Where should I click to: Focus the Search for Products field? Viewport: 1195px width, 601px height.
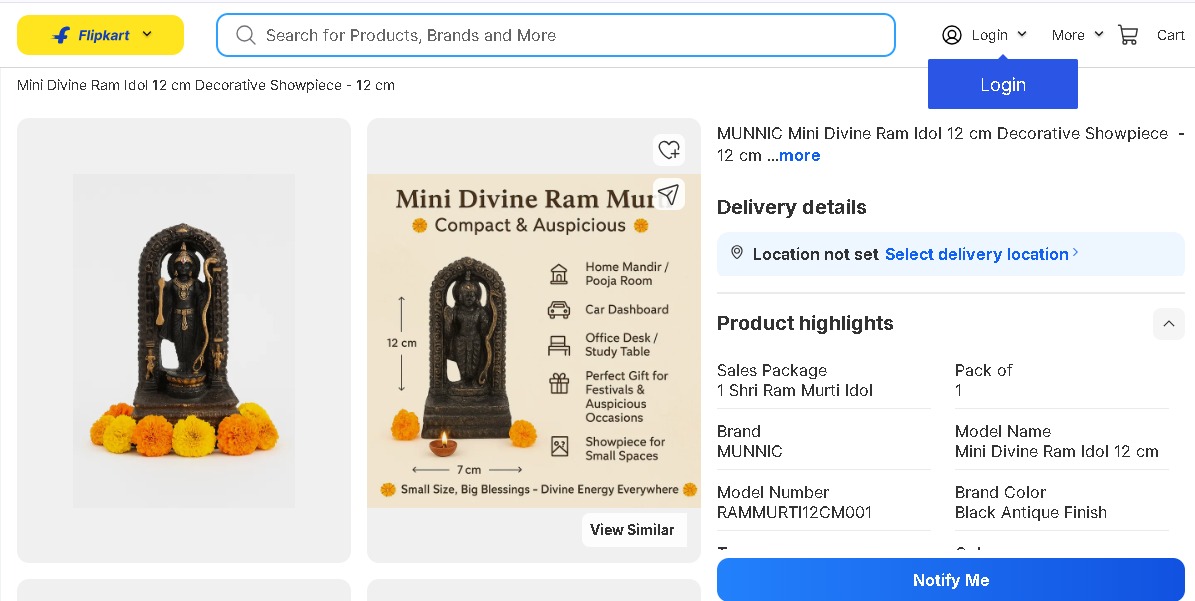point(556,35)
